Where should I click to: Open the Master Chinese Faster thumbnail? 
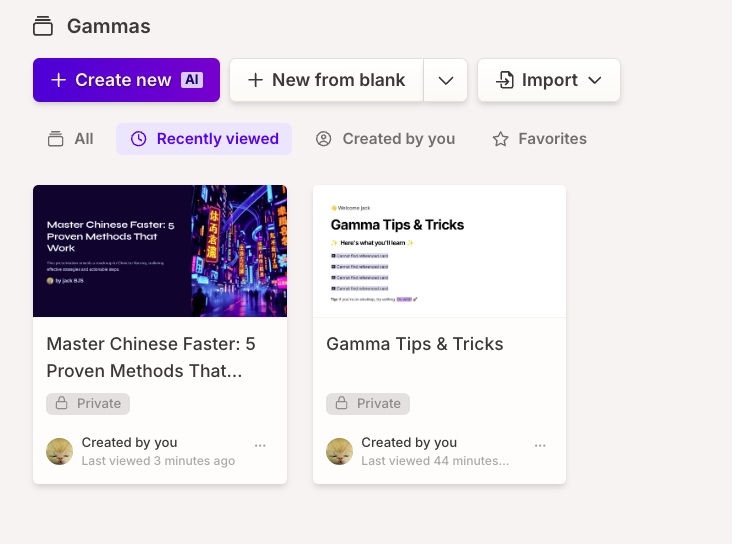coord(160,251)
